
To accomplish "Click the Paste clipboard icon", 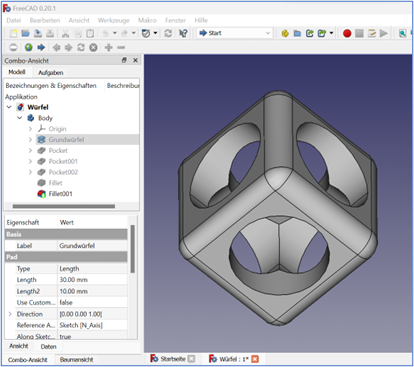I will [90, 33].
